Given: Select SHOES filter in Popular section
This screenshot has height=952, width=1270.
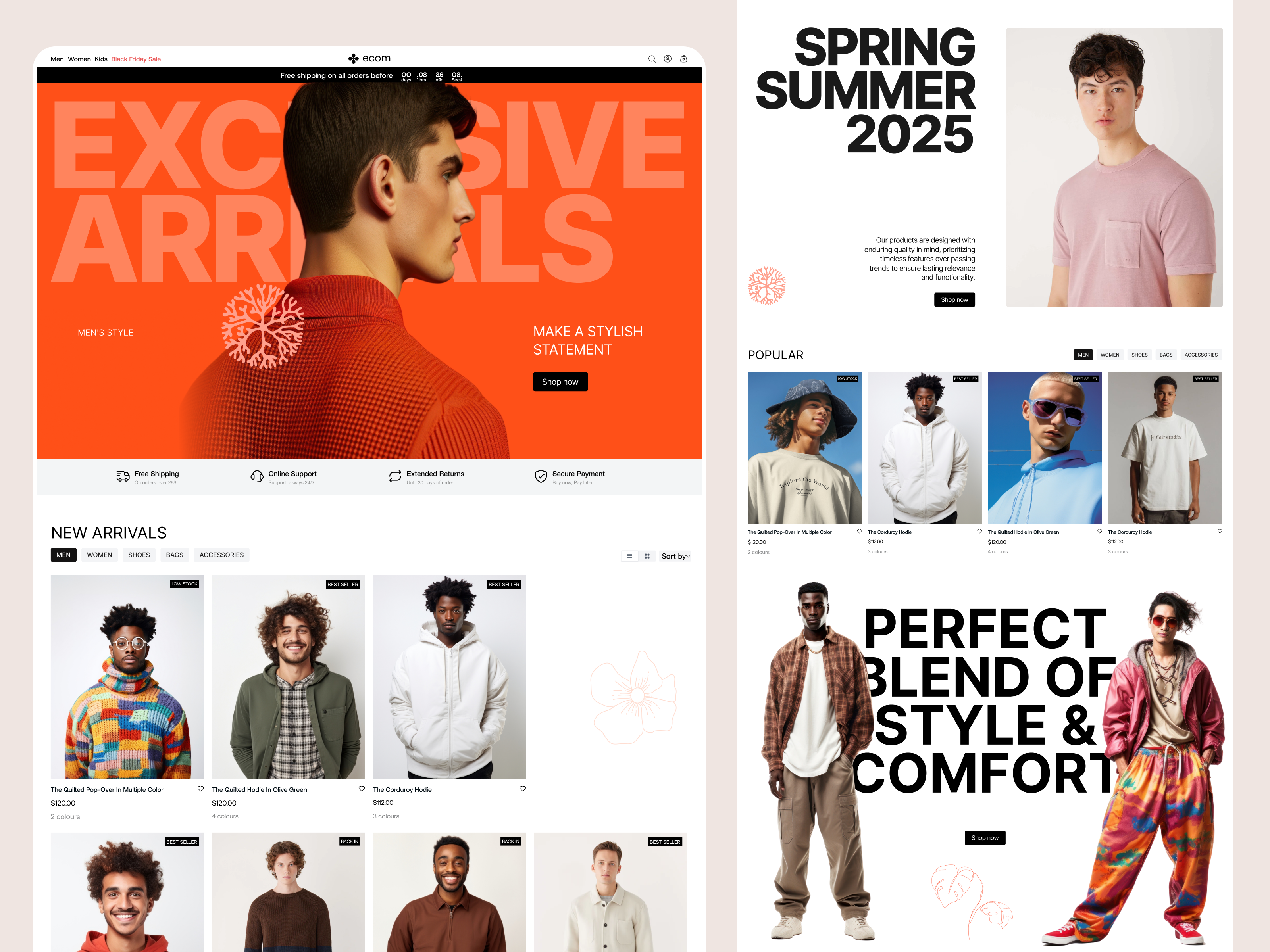Looking at the screenshot, I should [1139, 355].
